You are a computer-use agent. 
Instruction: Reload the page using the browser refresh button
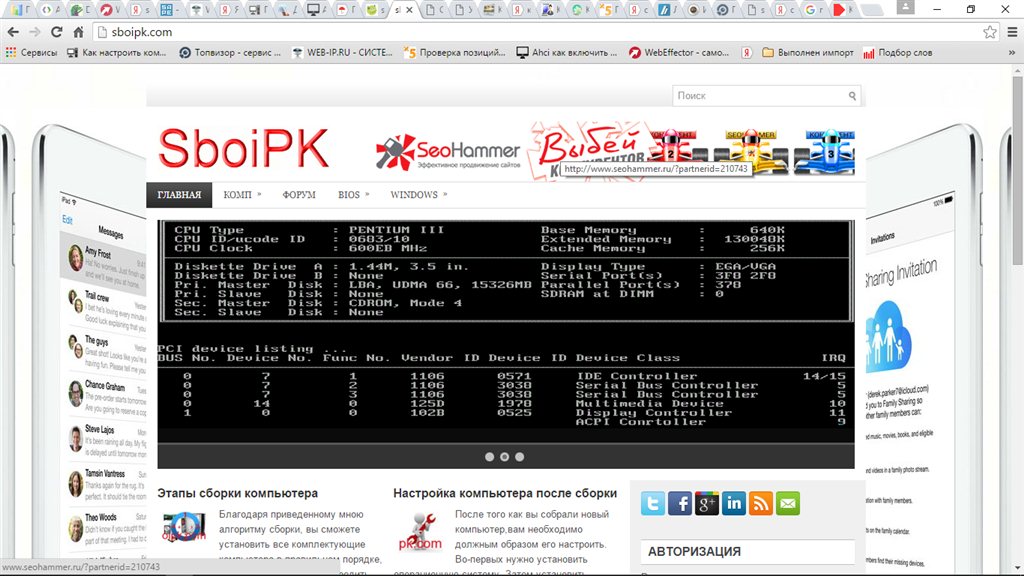click(55, 32)
